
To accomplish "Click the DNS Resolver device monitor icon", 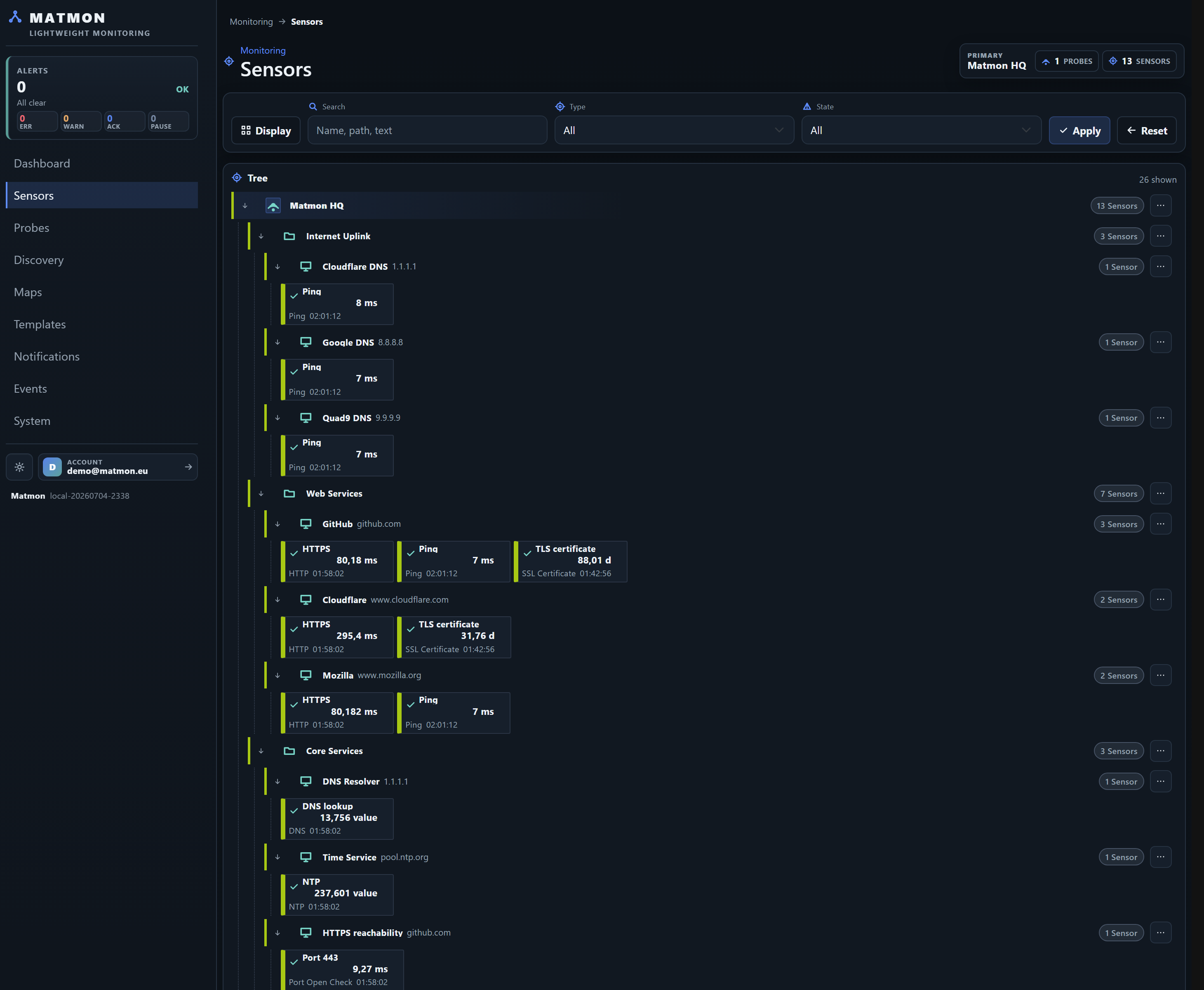I will tap(306, 781).
